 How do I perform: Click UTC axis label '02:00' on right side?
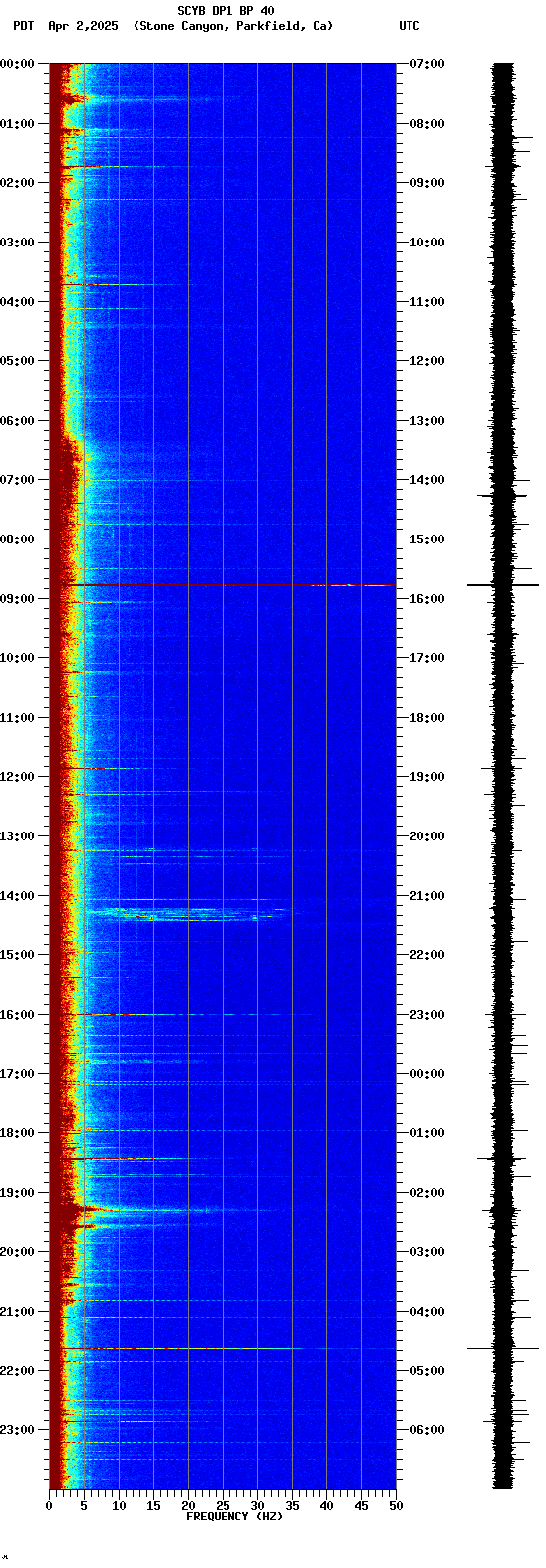point(427,1193)
